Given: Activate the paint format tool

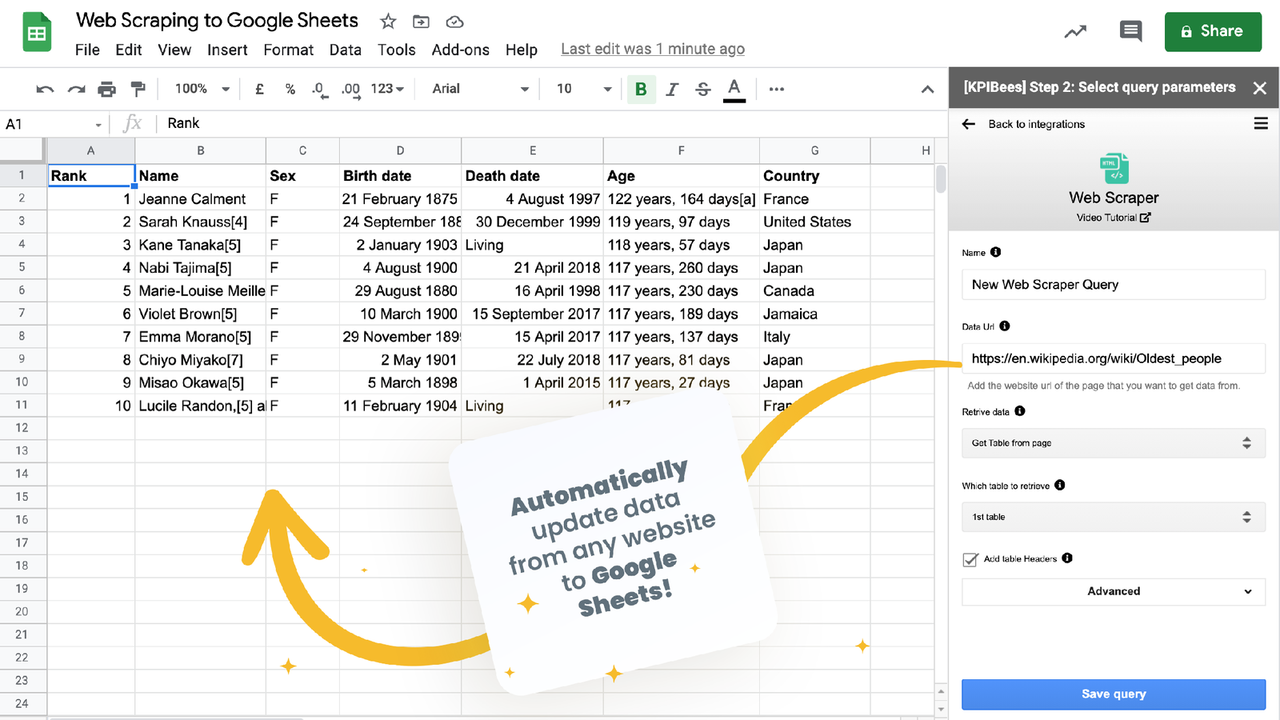Looking at the screenshot, I should 138,89.
